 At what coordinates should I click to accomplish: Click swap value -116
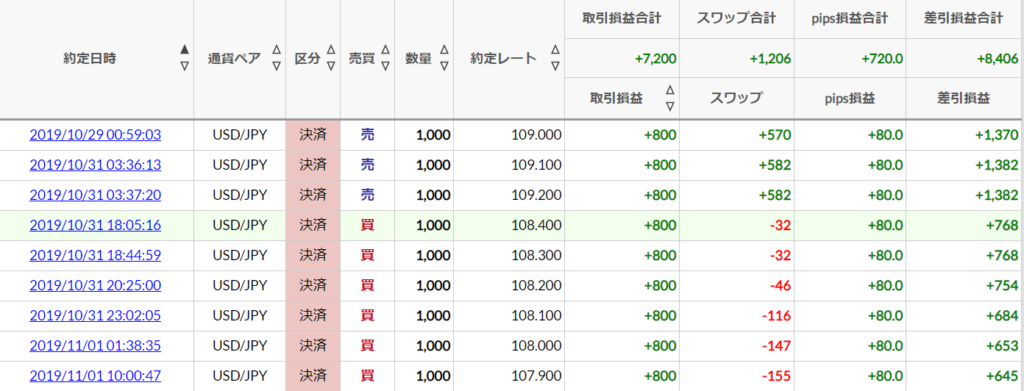click(x=776, y=315)
